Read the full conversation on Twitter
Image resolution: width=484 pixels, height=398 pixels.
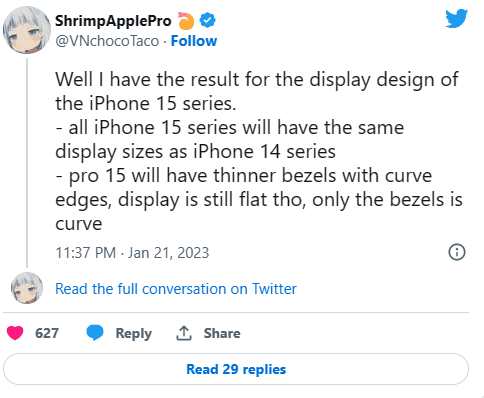click(176, 289)
